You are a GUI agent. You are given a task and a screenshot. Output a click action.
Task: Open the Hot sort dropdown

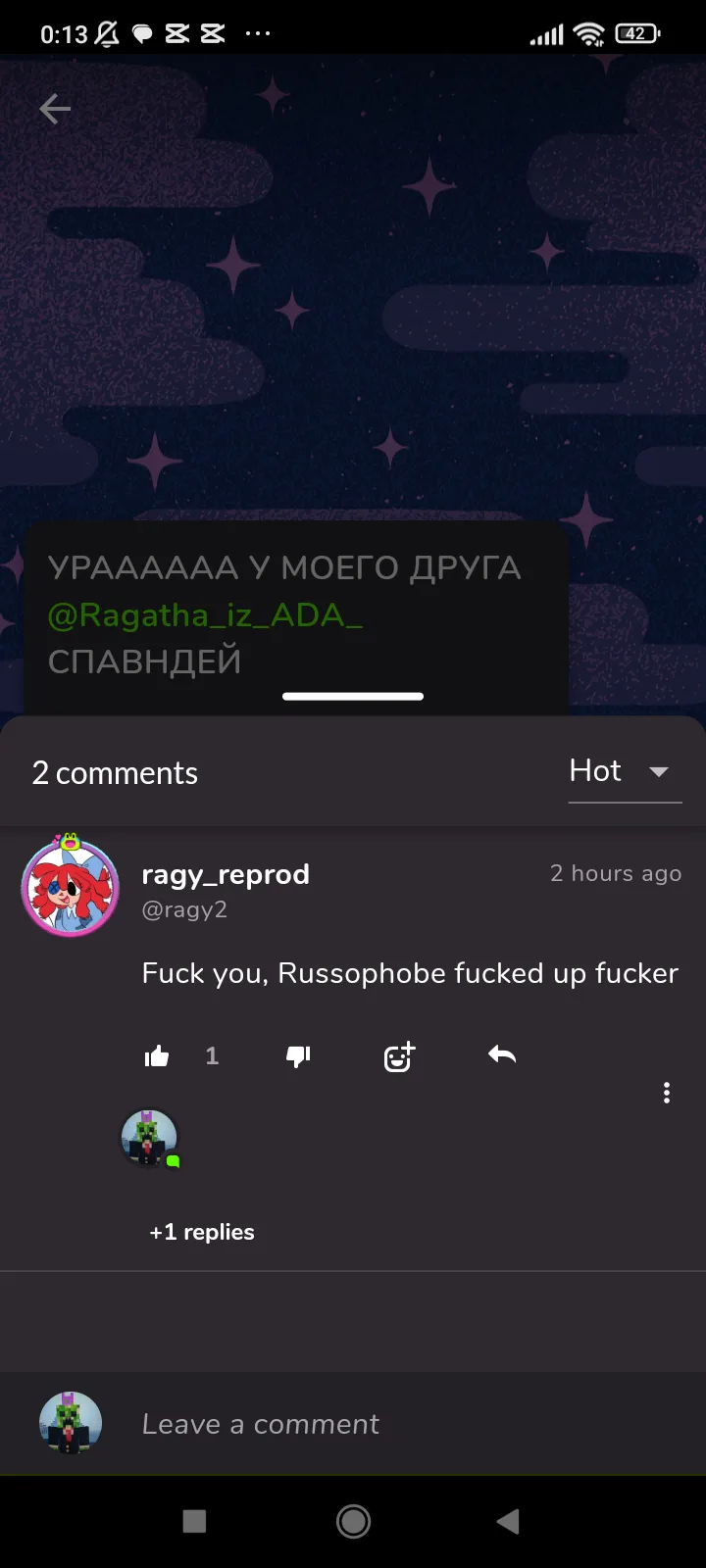click(x=625, y=771)
